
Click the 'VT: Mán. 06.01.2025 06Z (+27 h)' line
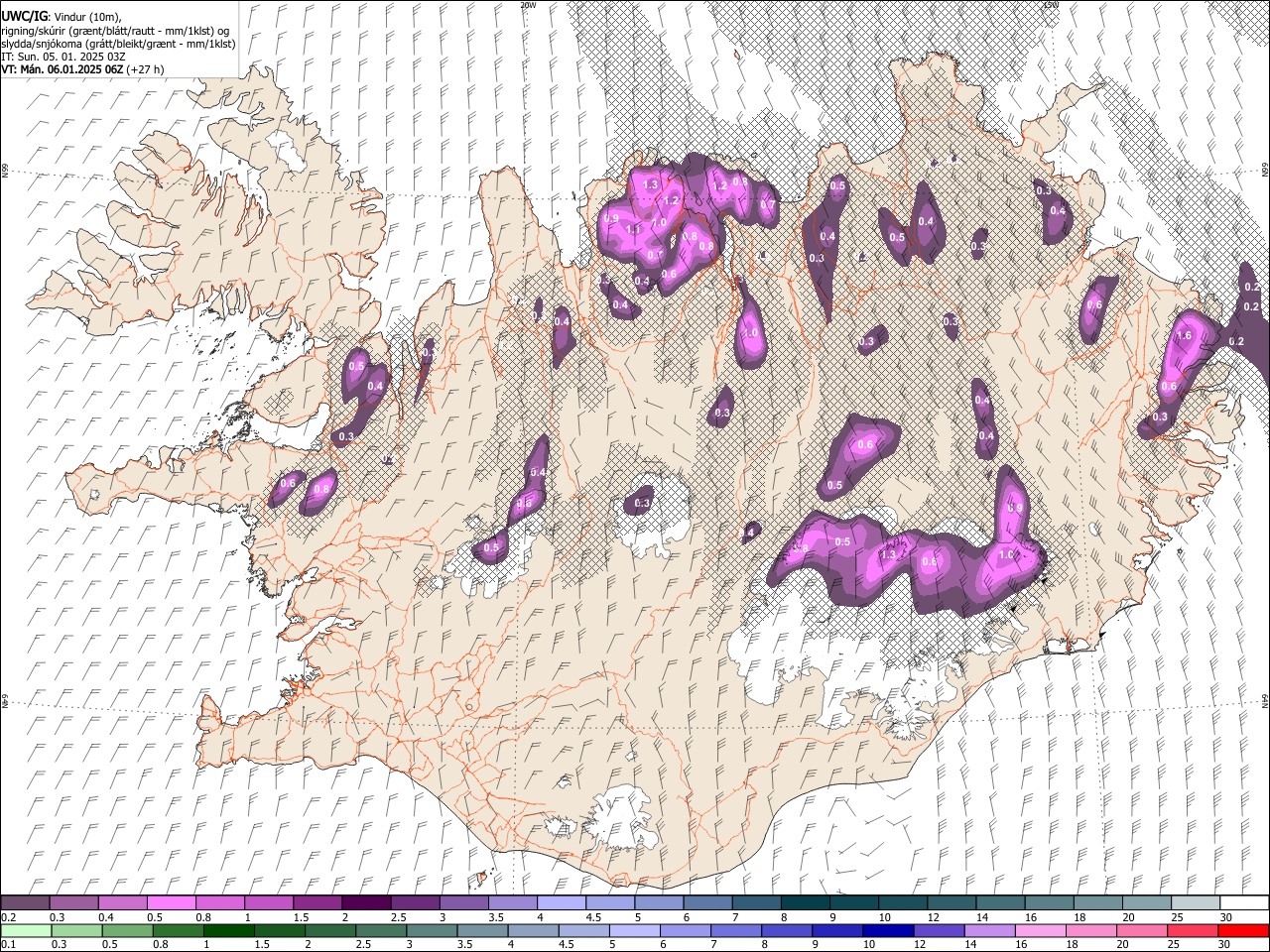pyautogui.click(x=82, y=69)
